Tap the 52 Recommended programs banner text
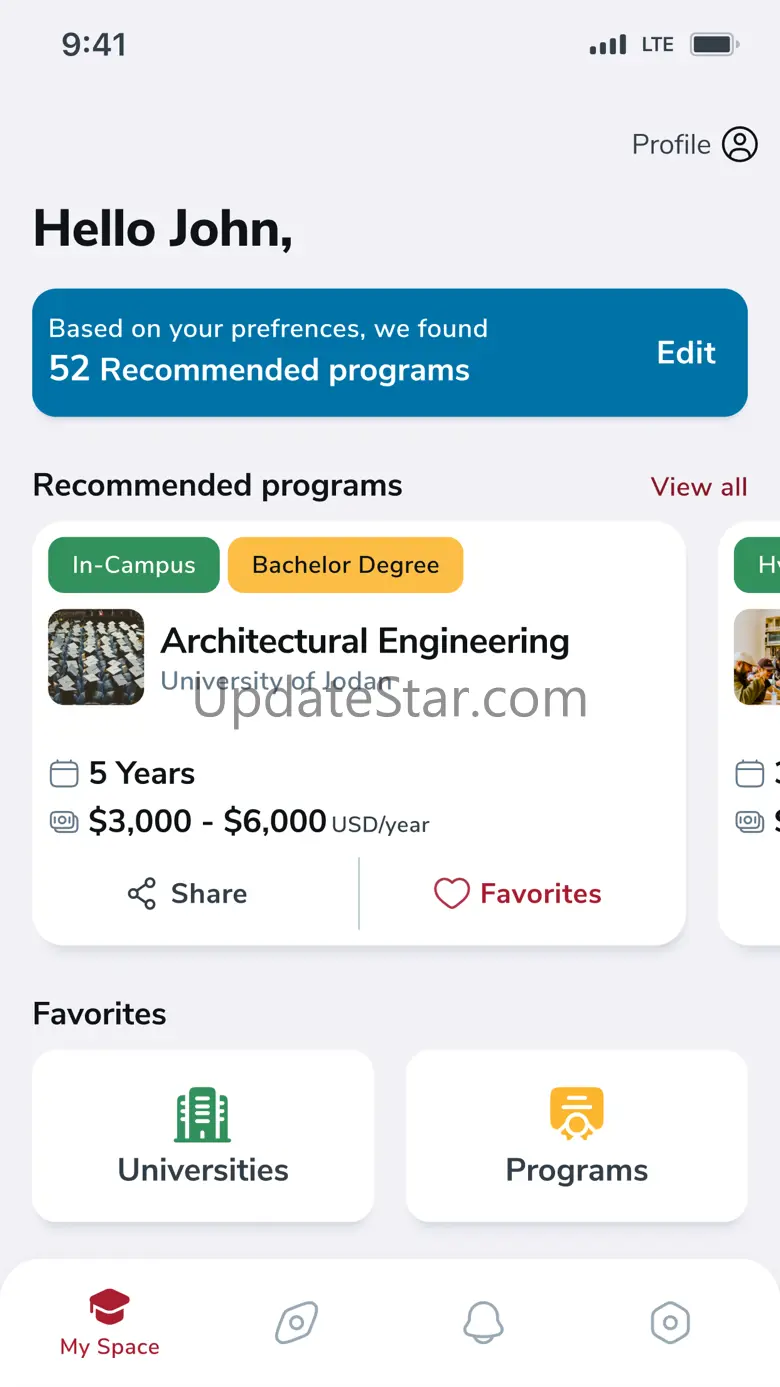The height and width of the screenshot is (1387, 780). coord(259,370)
